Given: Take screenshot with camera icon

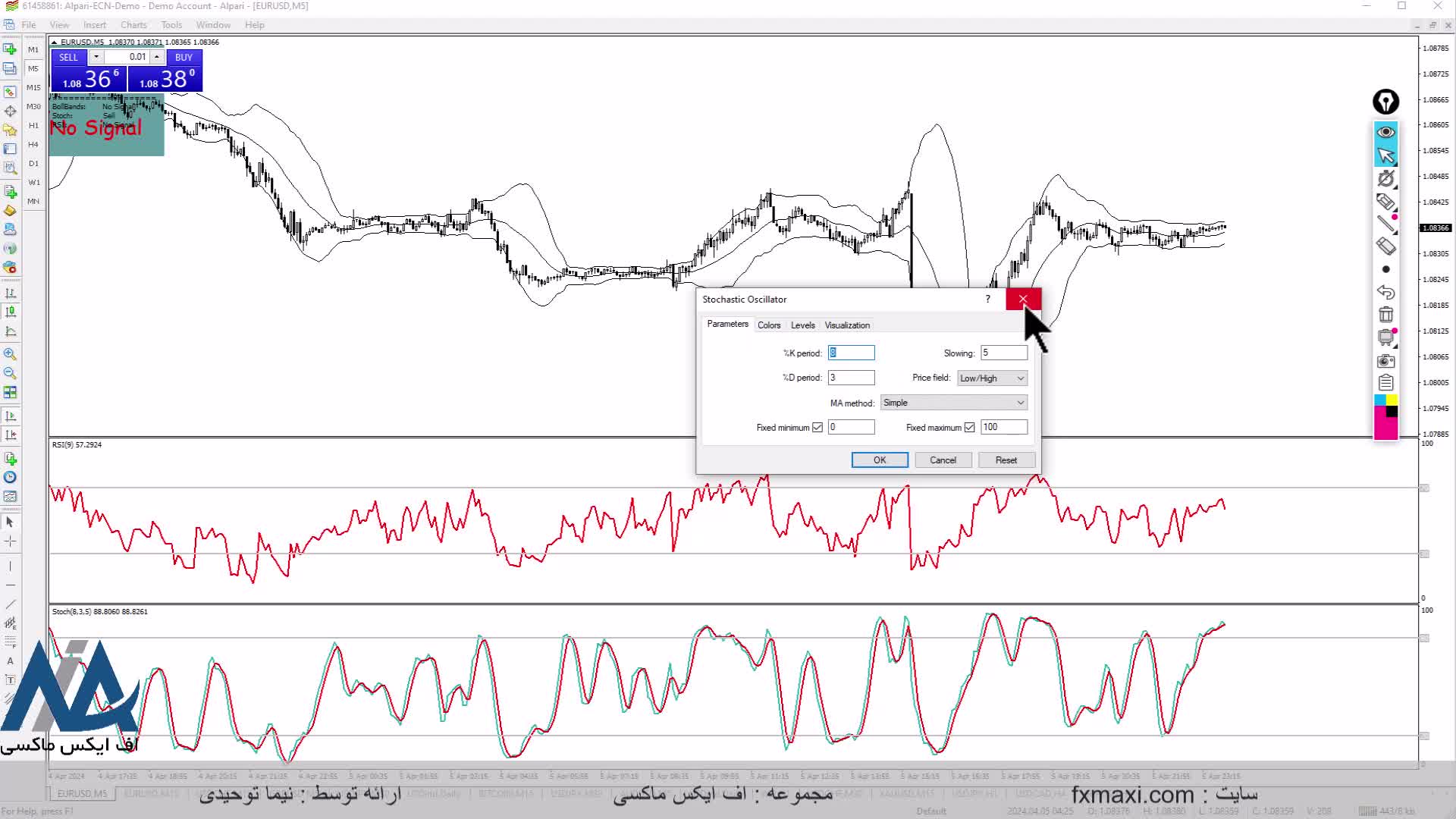Looking at the screenshot, I should coord(1385,360).
